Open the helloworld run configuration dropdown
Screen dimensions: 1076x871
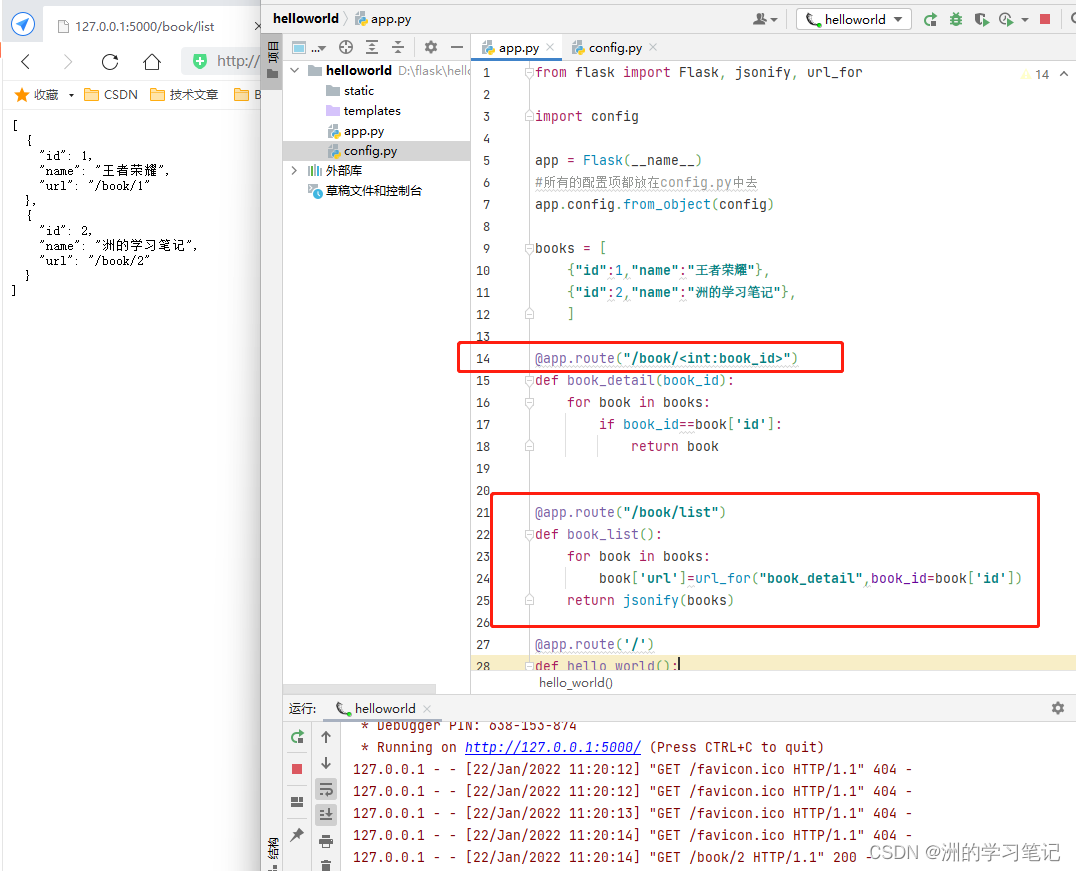[854, 19]
